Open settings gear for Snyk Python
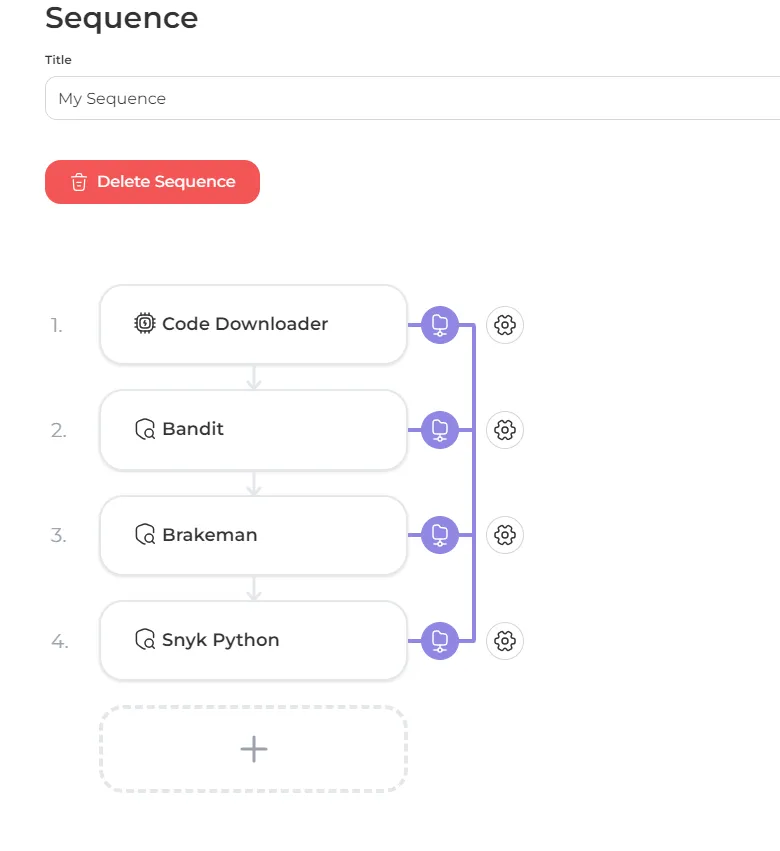This screenshot has width=780, height=851. point(505,640)
